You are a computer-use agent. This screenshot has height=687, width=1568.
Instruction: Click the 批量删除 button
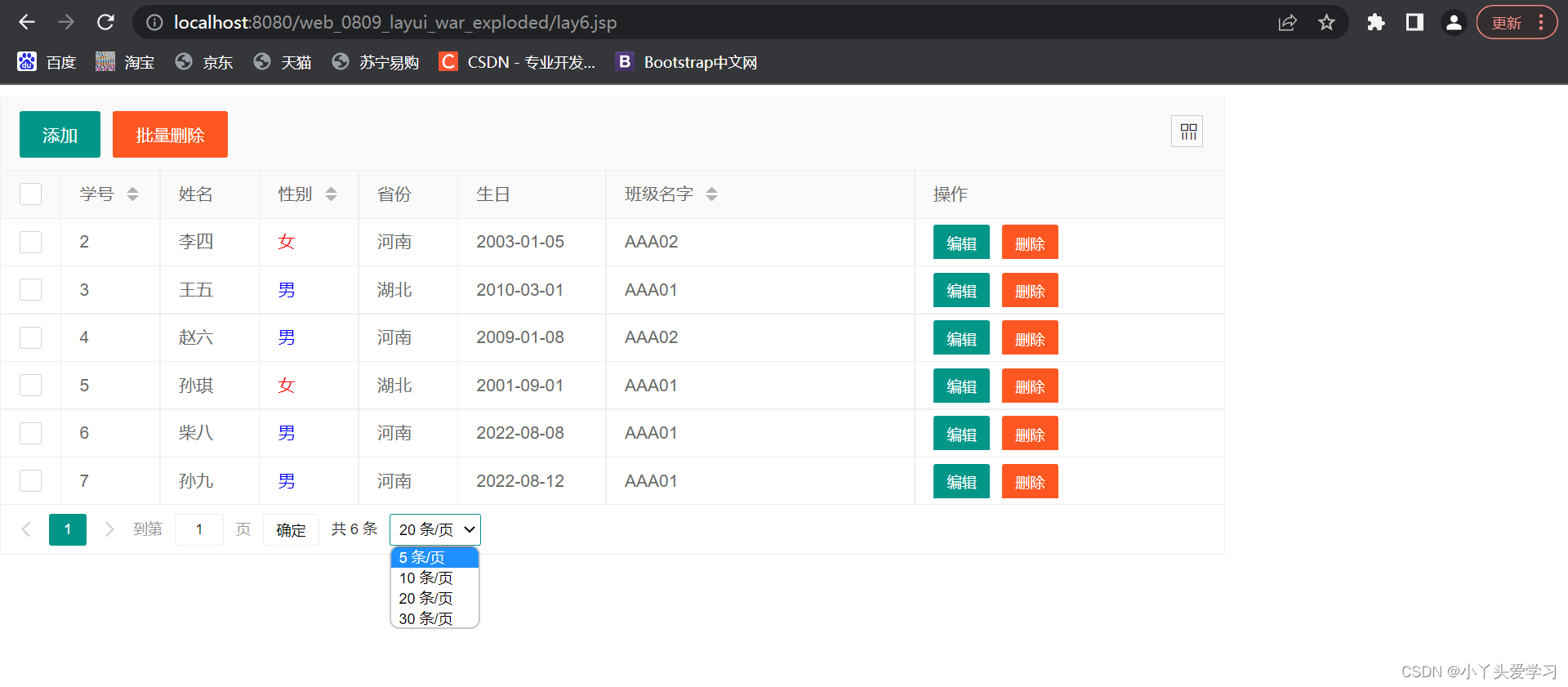tap(170, 135)
